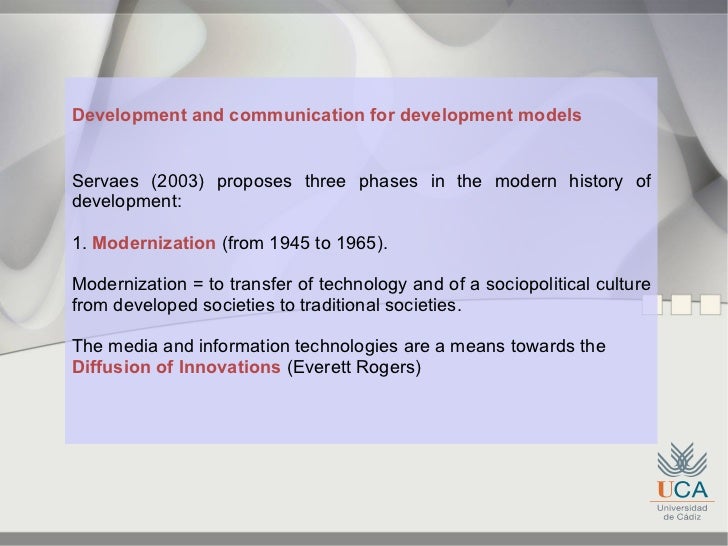This screenshot has width=728, height=546.
Task: Click the red phrase 'Diffusion of Innovations'
Action: click(x=176, y=367)
